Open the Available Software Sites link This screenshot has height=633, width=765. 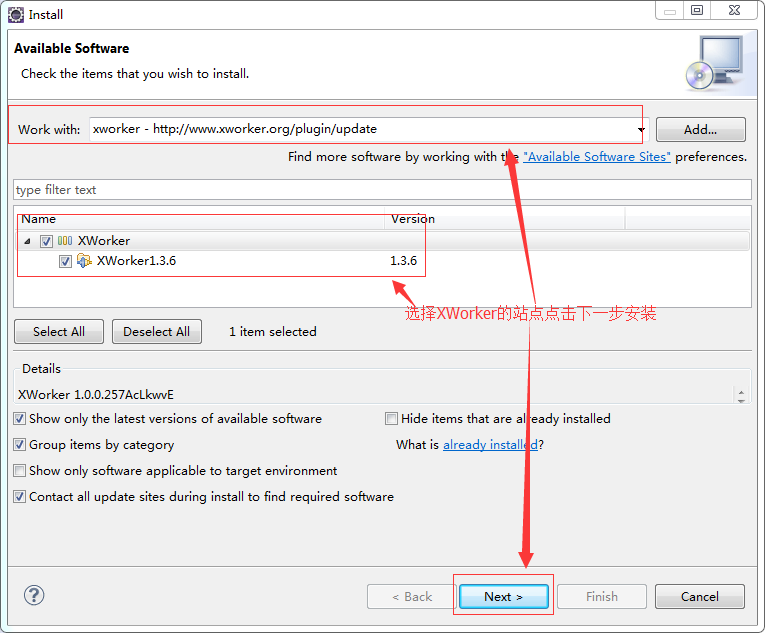click(x=597, y=157)
